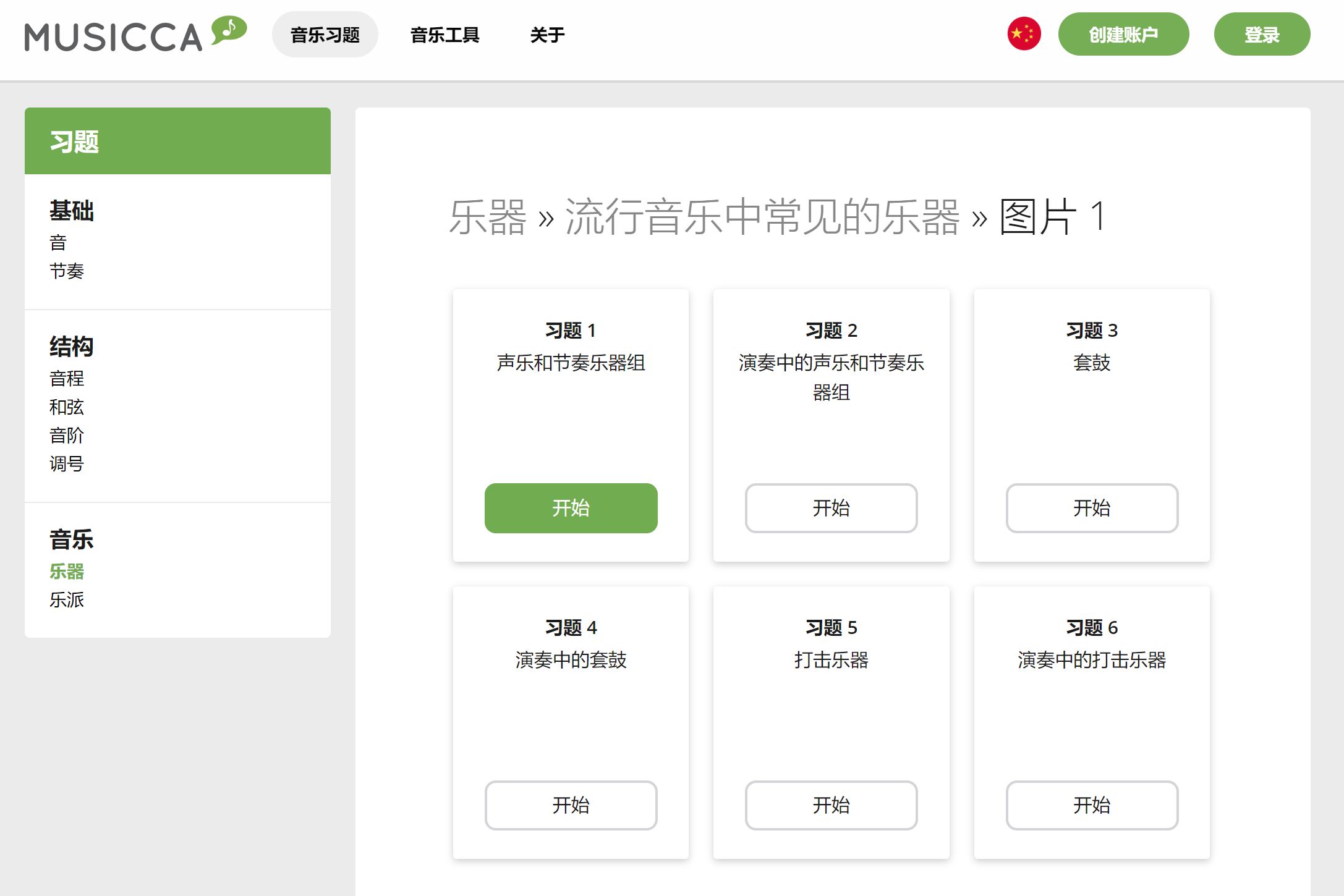
Task: Start 习题 6 演奏中的打击乐器
Action: (1091, 805)
